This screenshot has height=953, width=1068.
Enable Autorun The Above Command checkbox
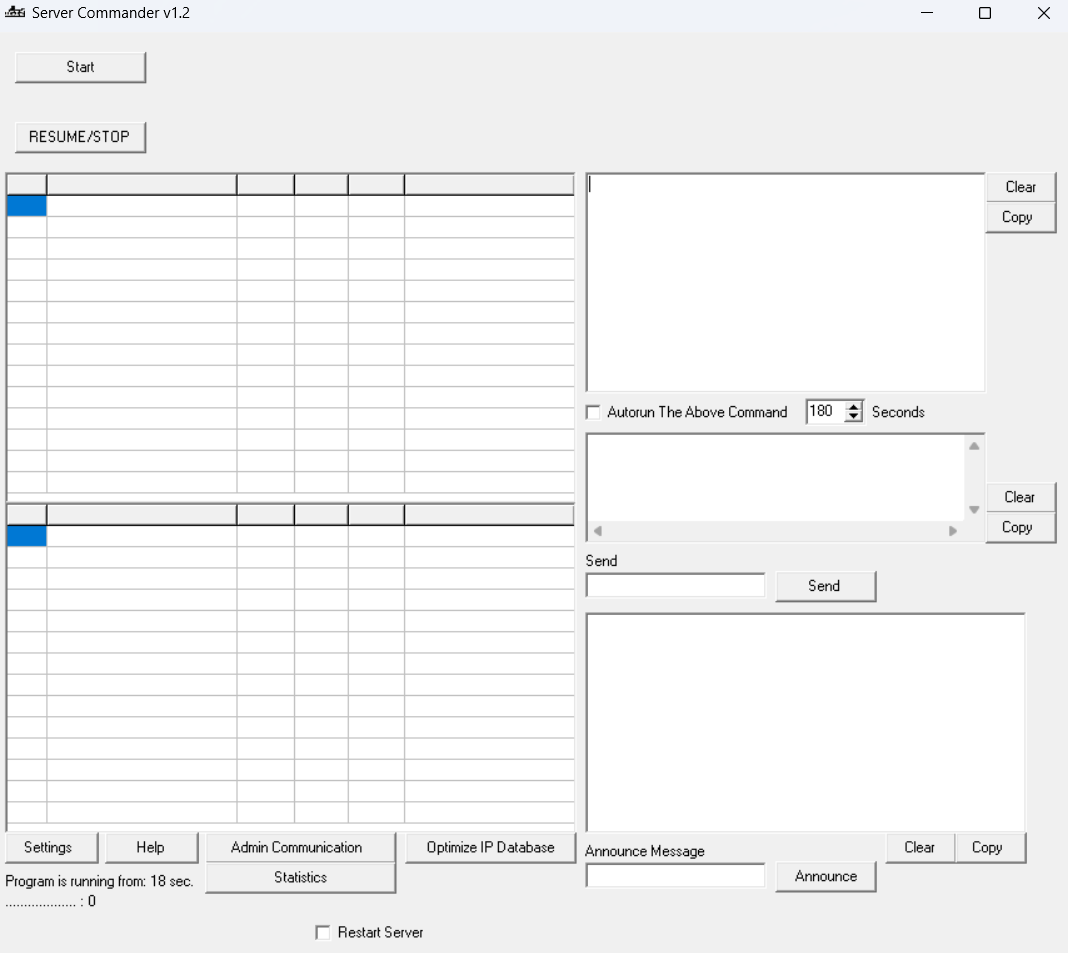pyautogui.click(x=593, y=412)
